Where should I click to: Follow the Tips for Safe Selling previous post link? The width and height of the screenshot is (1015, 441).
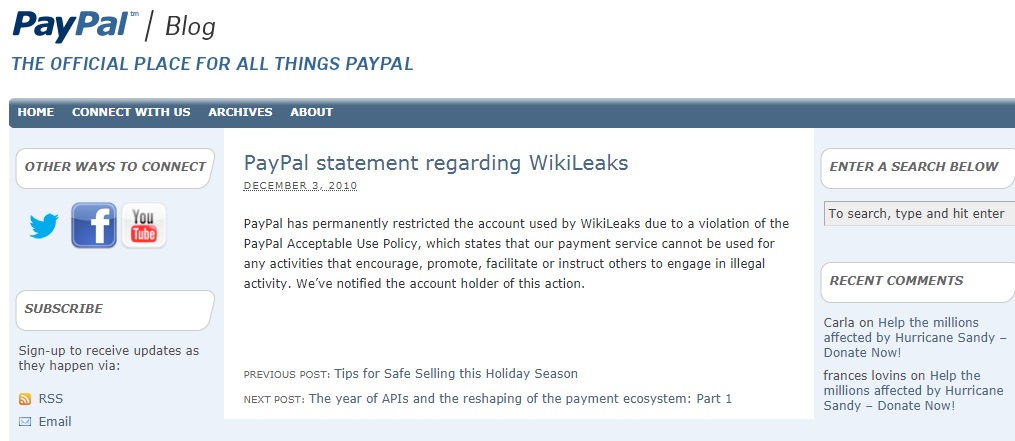456,374
